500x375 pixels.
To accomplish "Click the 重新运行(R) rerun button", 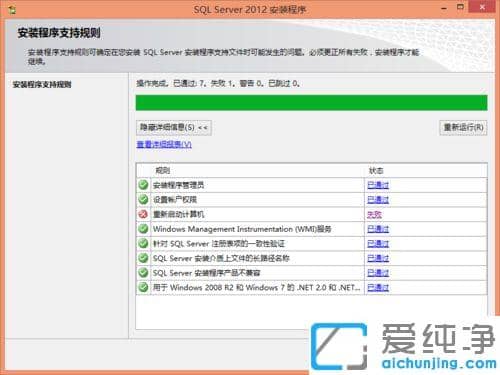I will (x=463, y=128).
